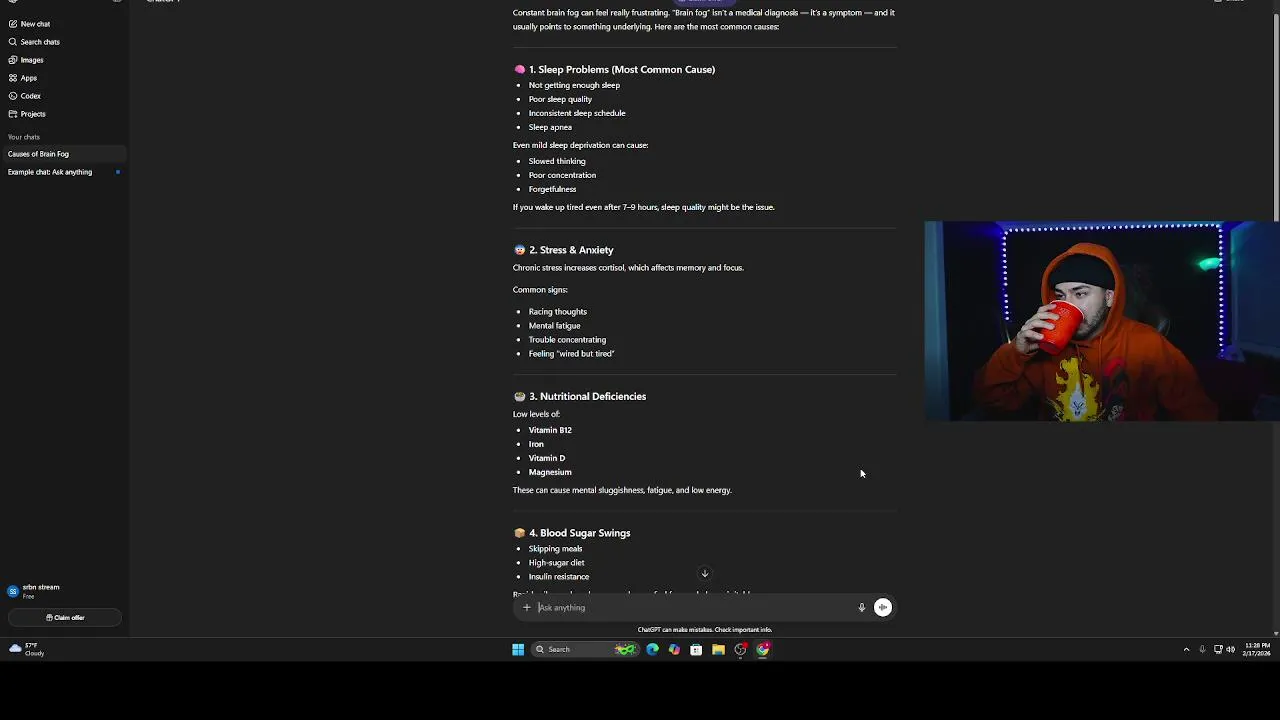This screenshot has width=1280, height=720.
Task: Click the 'Iron' bullet
Action: [536, 444]
